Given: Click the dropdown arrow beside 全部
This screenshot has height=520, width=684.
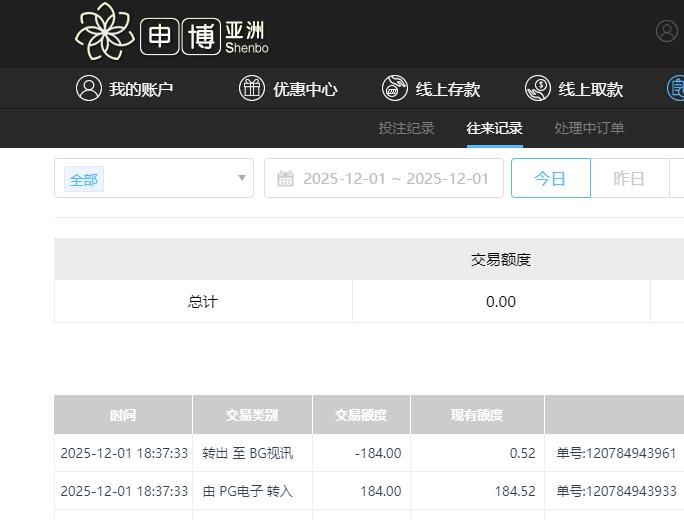Looking at the screenshot, I should 241,179.
